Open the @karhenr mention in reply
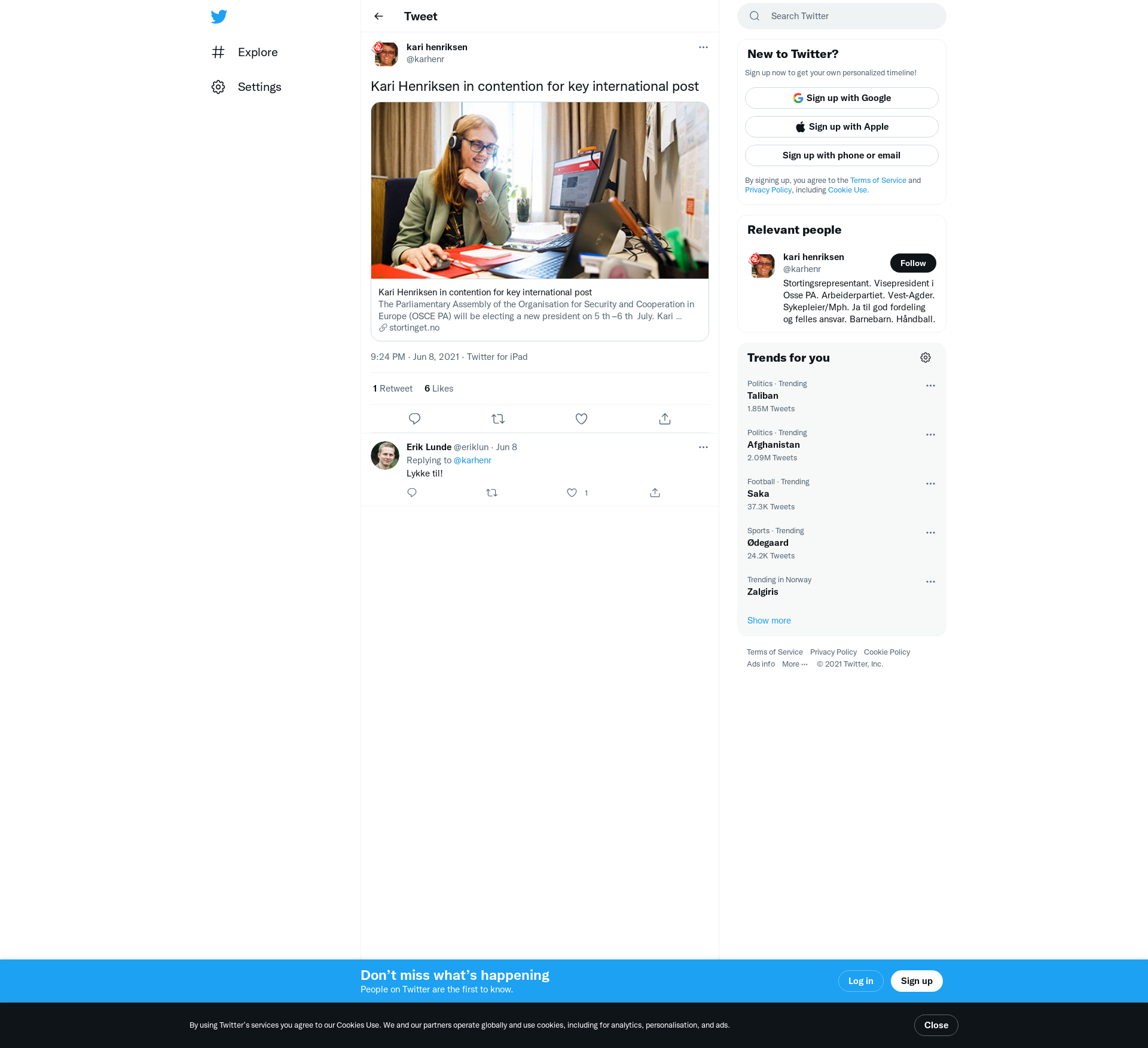Screen dimensions: 1148x1048 (472, 460)
